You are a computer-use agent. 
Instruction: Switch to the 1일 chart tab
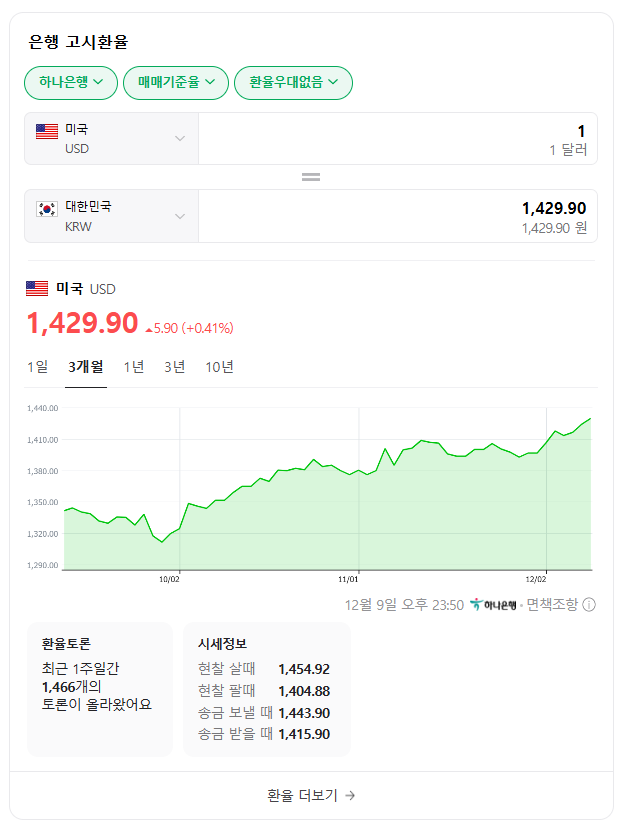pyautogui.click(x=36, y=367)
